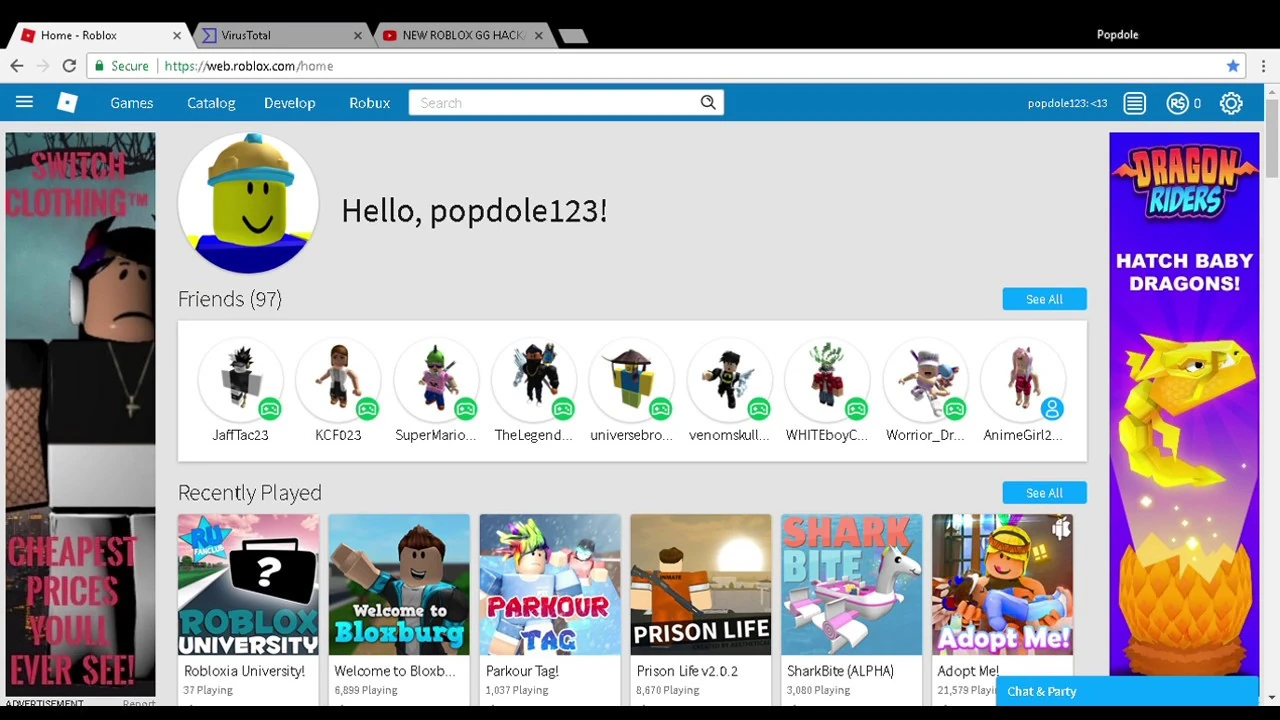Open WHITEboyC friend avatar
1280x720 pixels.
coord(827,381)
